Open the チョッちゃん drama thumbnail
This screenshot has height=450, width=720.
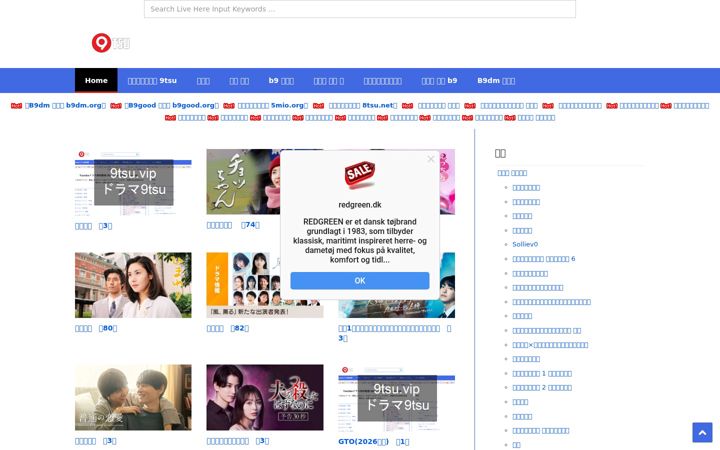coord(243,181)
